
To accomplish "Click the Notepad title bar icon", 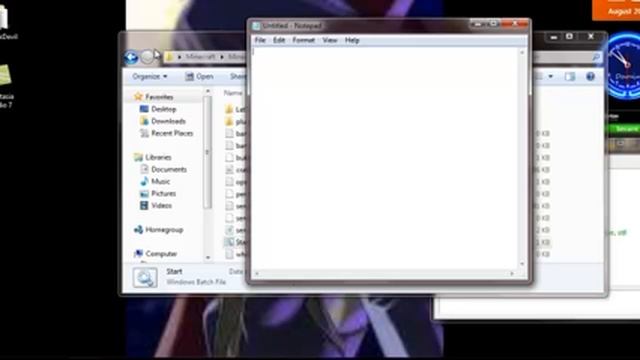I will [256, 26].
